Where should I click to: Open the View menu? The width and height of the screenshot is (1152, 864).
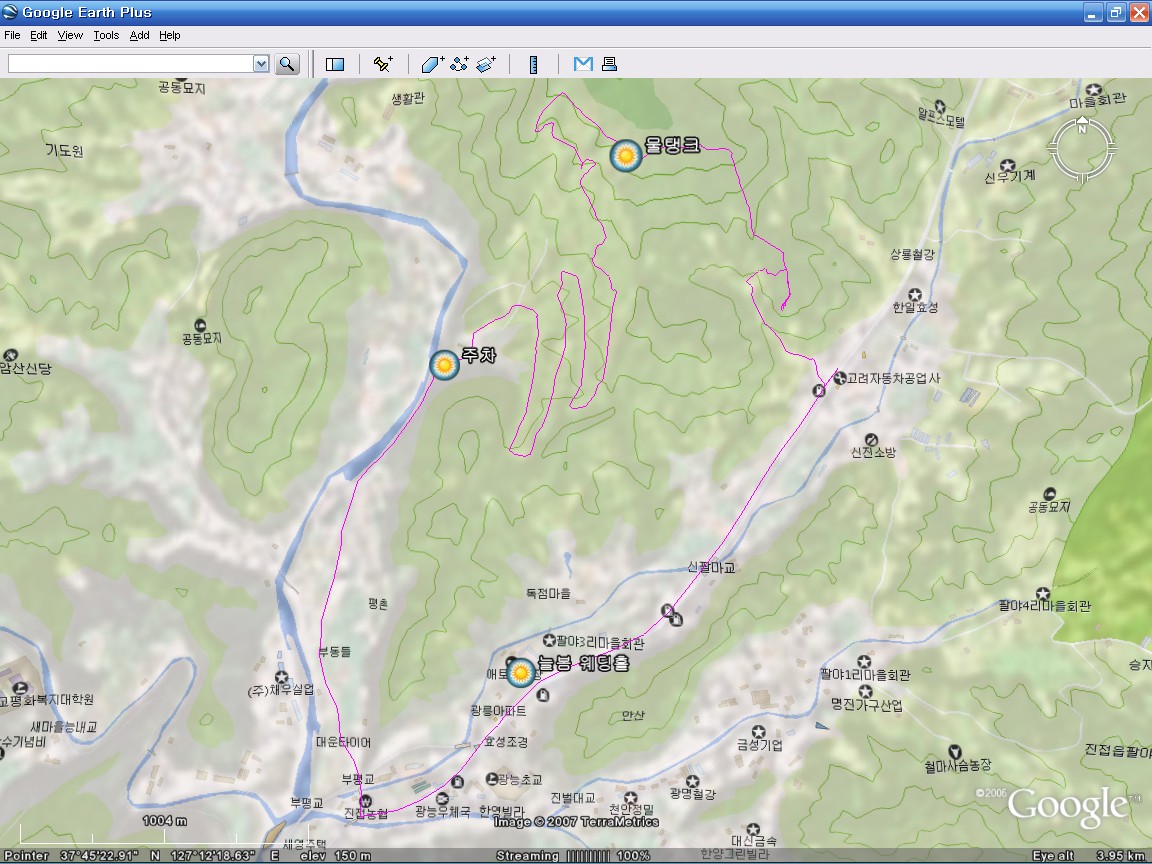point(70,35)
